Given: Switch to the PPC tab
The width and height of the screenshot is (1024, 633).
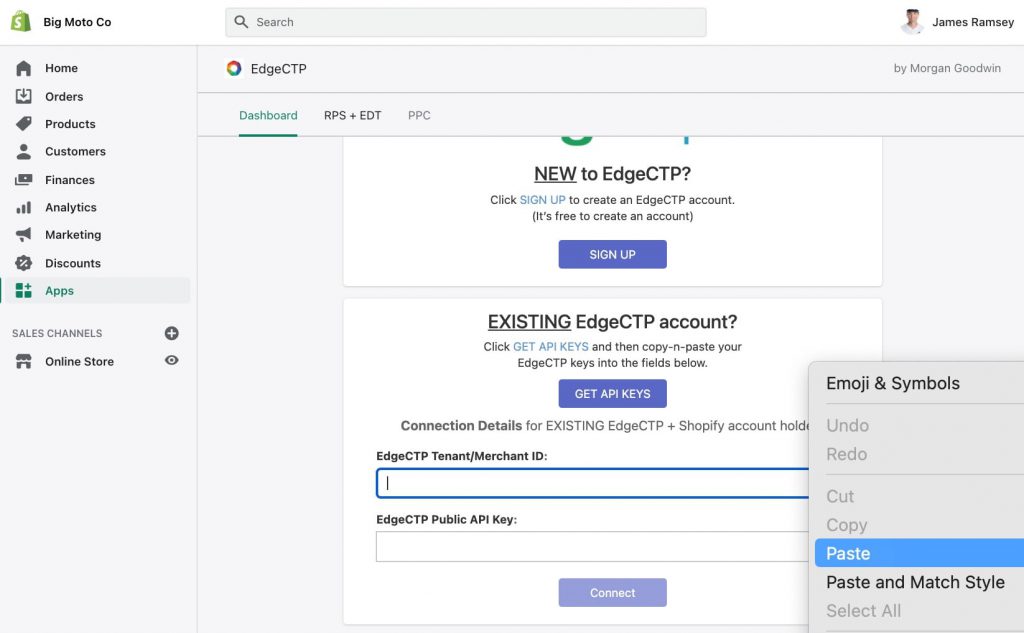Looking at the screenshot, I should click(x=419, y=116).
